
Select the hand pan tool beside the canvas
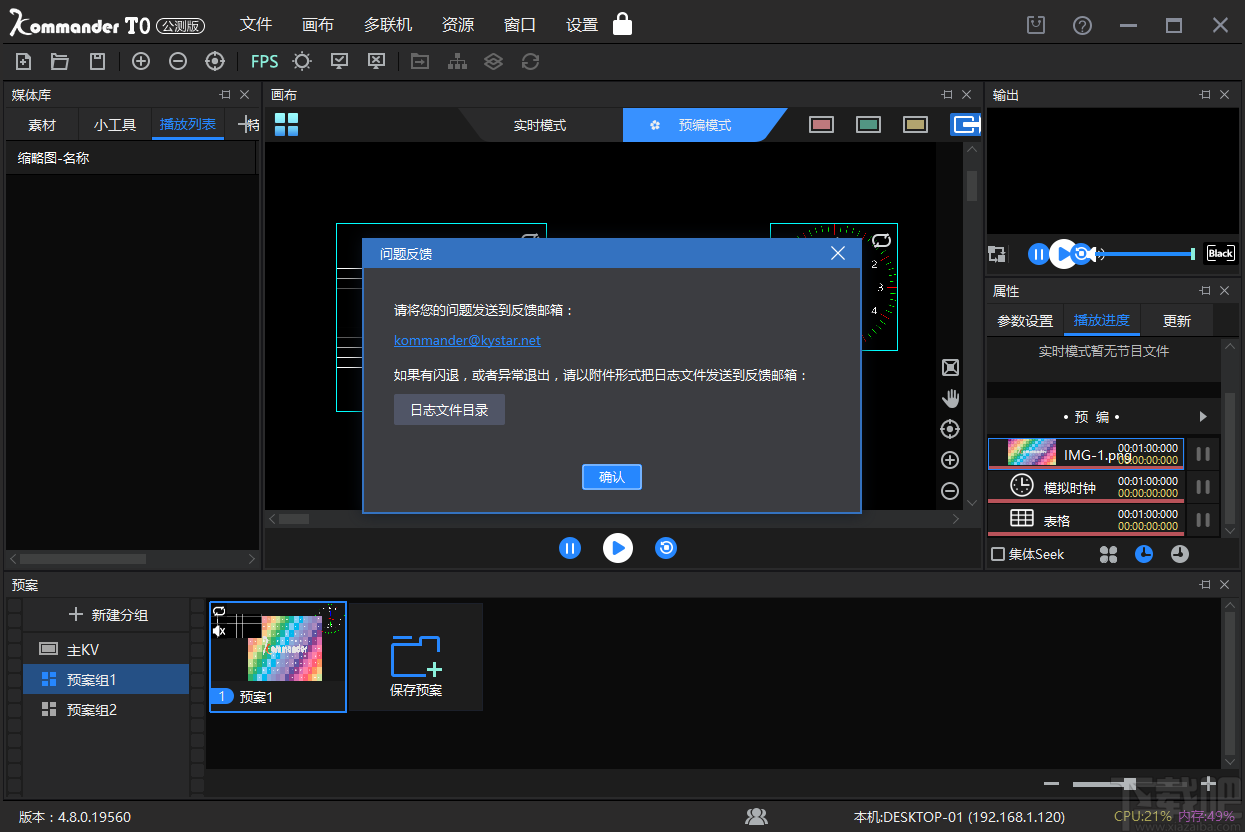point(950,397)
